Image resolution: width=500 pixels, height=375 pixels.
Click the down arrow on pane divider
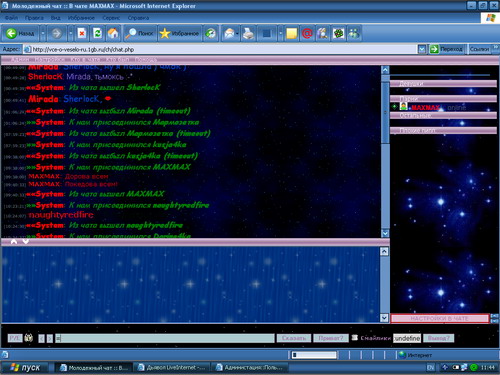pyautogui.click(x=26, y=241)
